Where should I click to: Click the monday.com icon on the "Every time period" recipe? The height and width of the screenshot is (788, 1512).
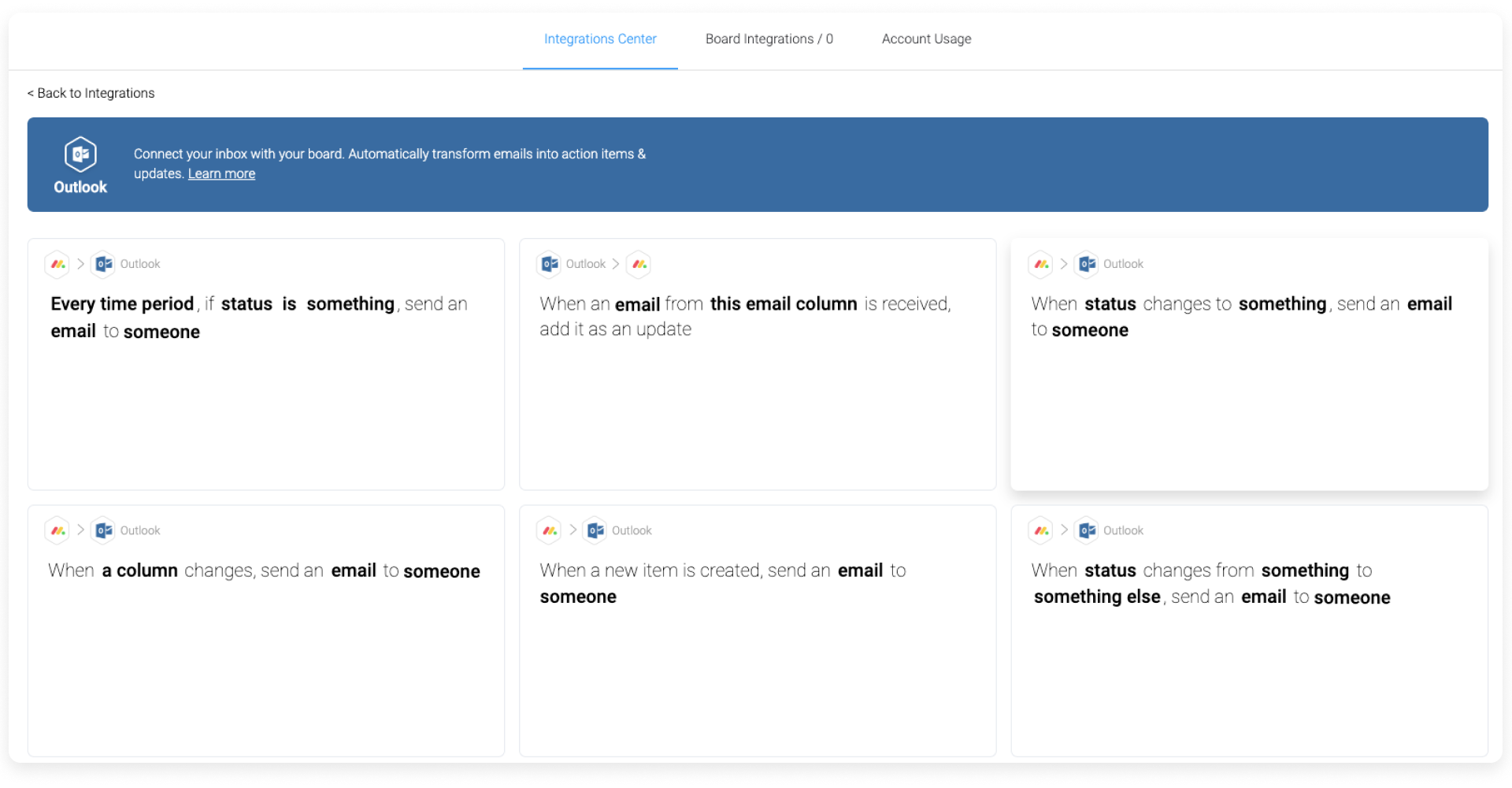pyautogui.click(x=57, y=264)
